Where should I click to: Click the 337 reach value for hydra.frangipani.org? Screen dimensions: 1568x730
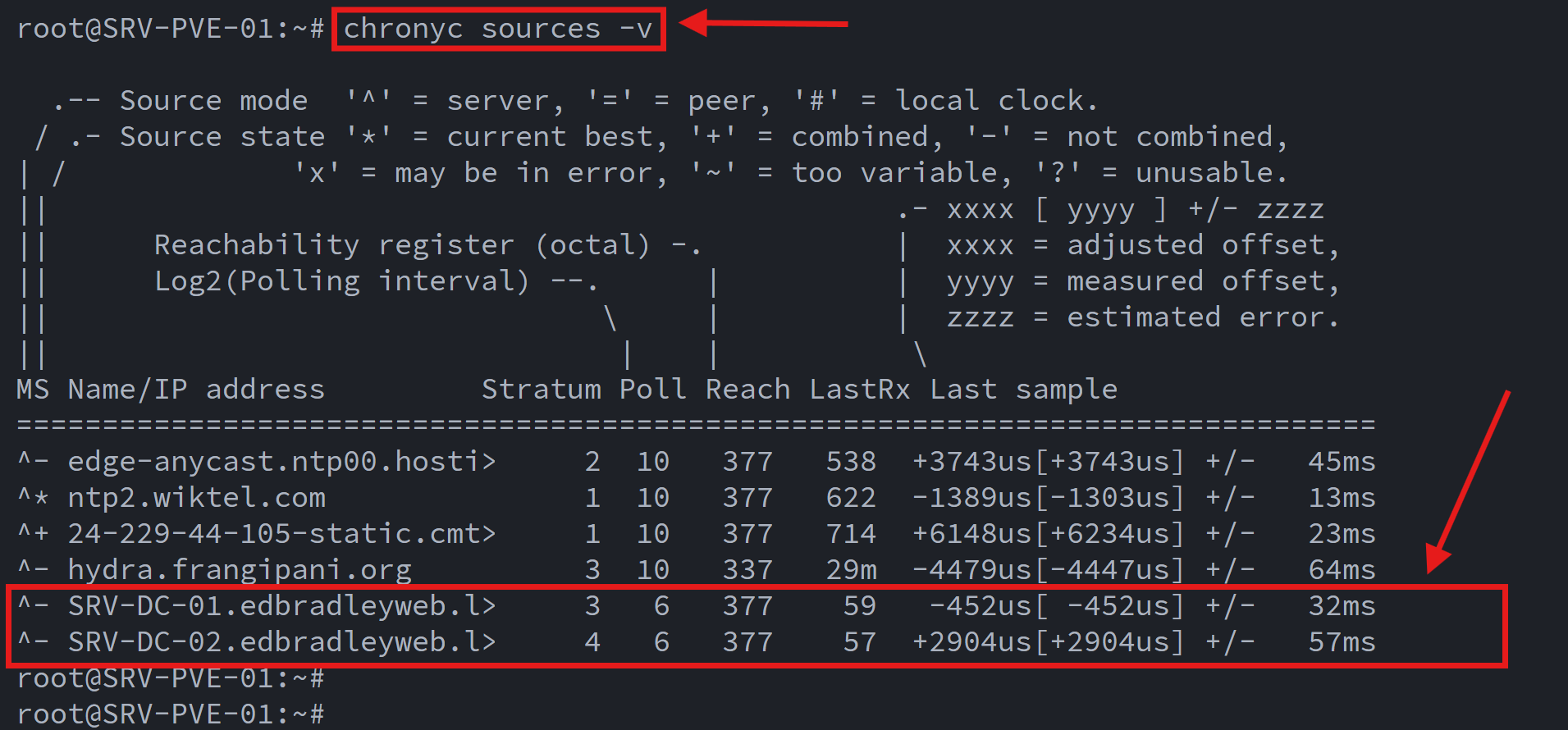point(747,570)
